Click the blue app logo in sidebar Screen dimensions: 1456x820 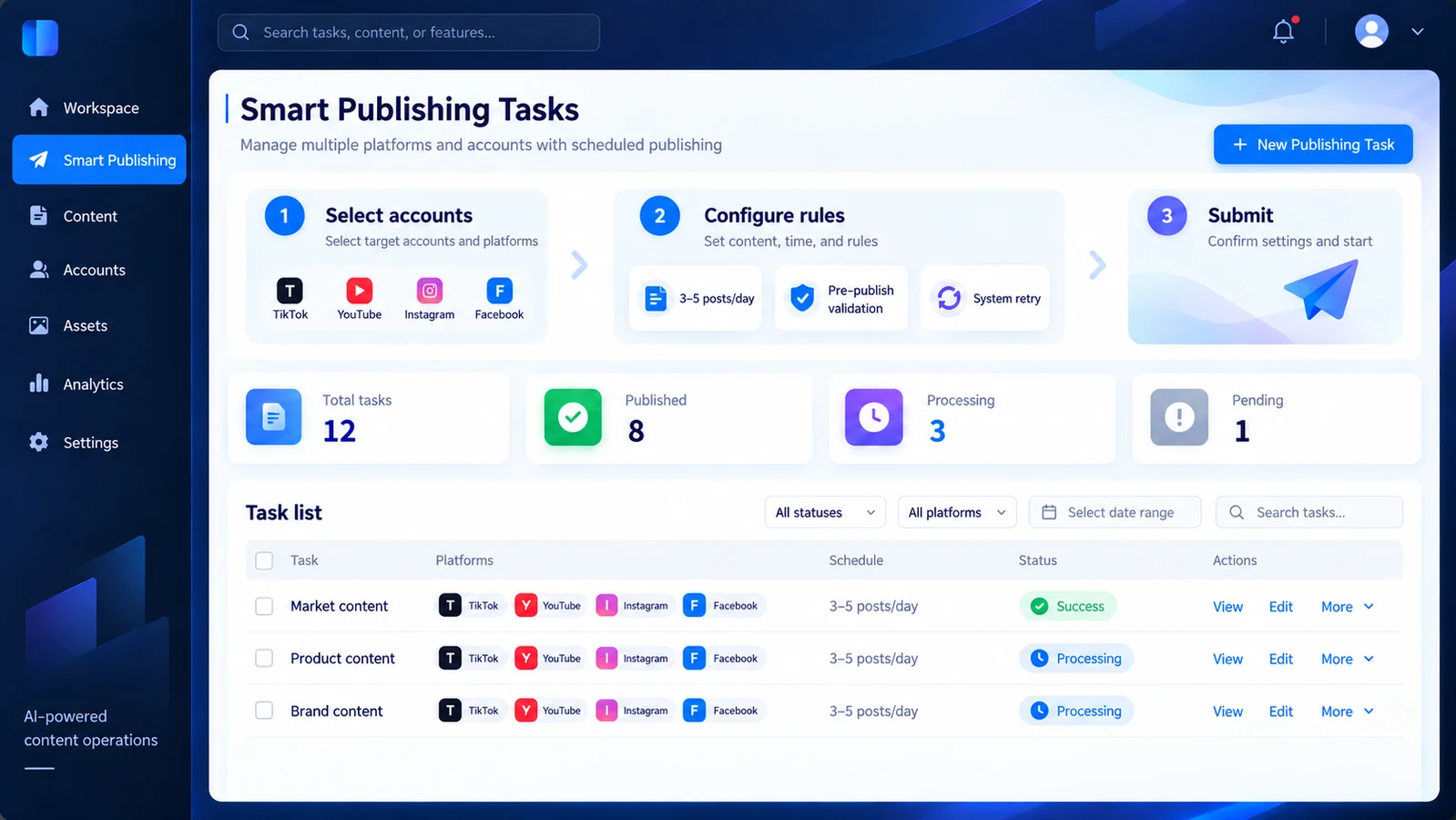[x=40, y=38]
